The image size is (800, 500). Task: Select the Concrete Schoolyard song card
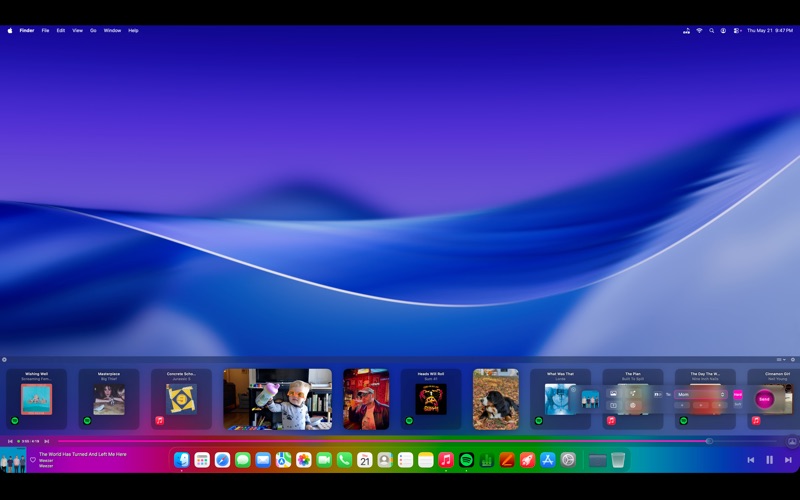(181, 399)
